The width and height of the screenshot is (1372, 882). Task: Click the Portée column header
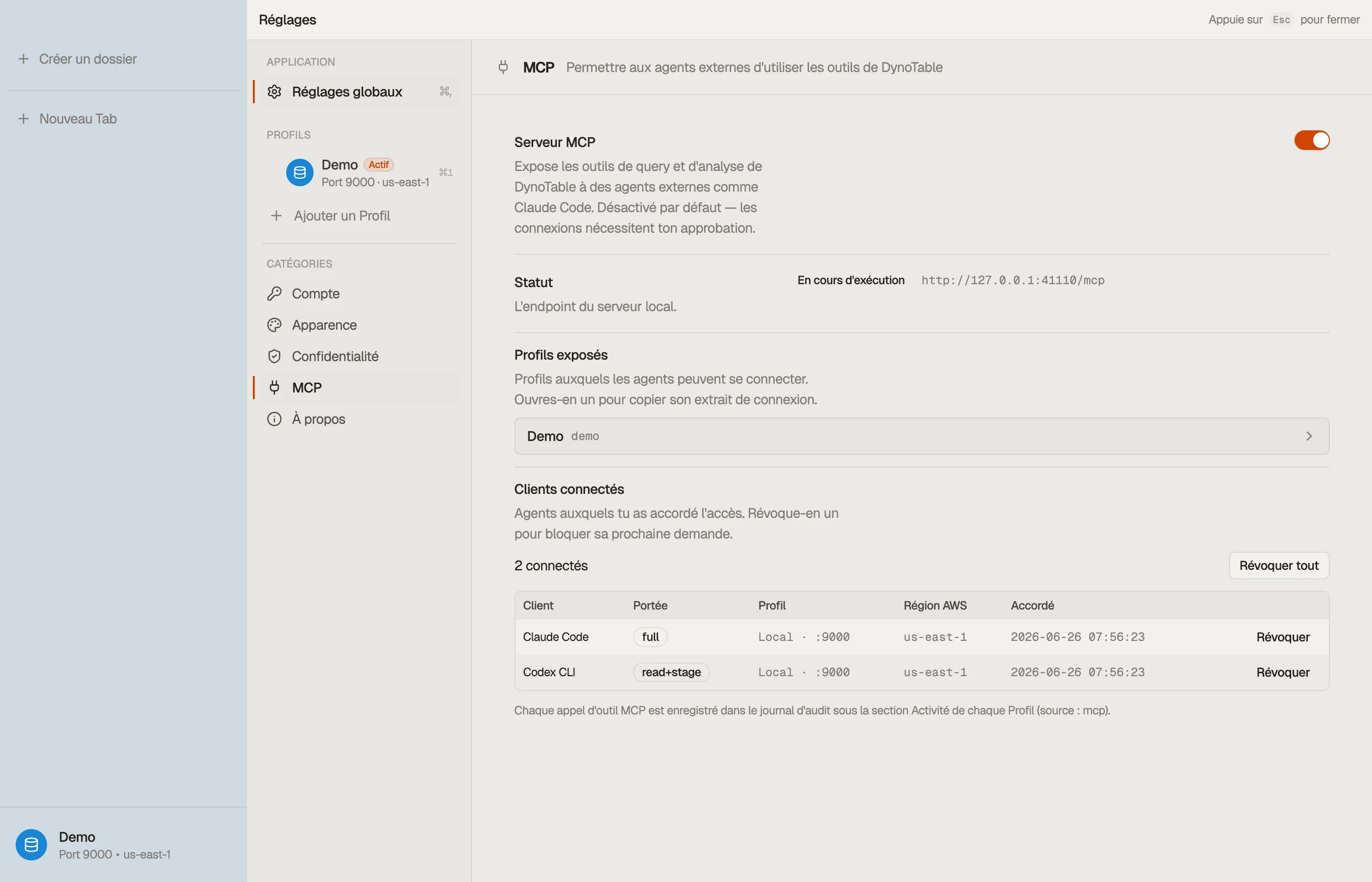coord(650,606)
